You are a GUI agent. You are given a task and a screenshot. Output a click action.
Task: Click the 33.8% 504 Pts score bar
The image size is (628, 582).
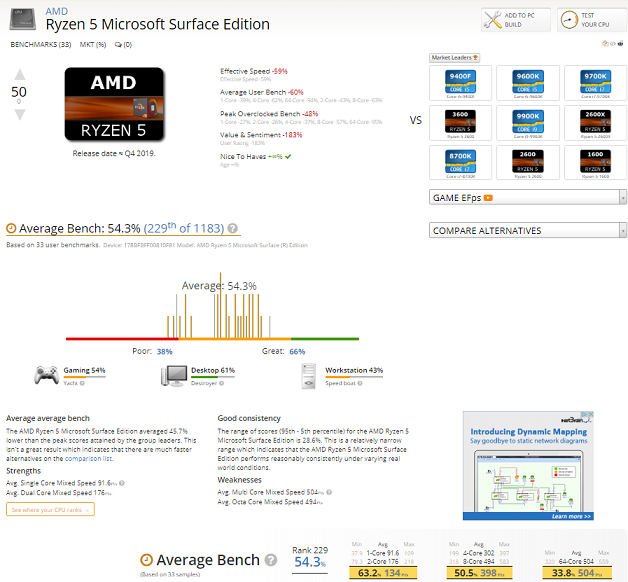click(x=577, y=573)
